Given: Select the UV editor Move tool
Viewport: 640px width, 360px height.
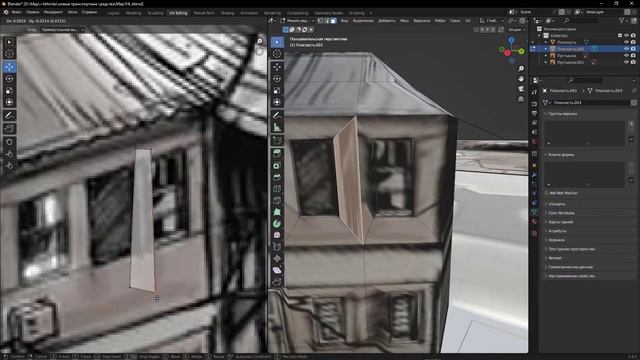Looking at the screenshot, I should (9, 67).
